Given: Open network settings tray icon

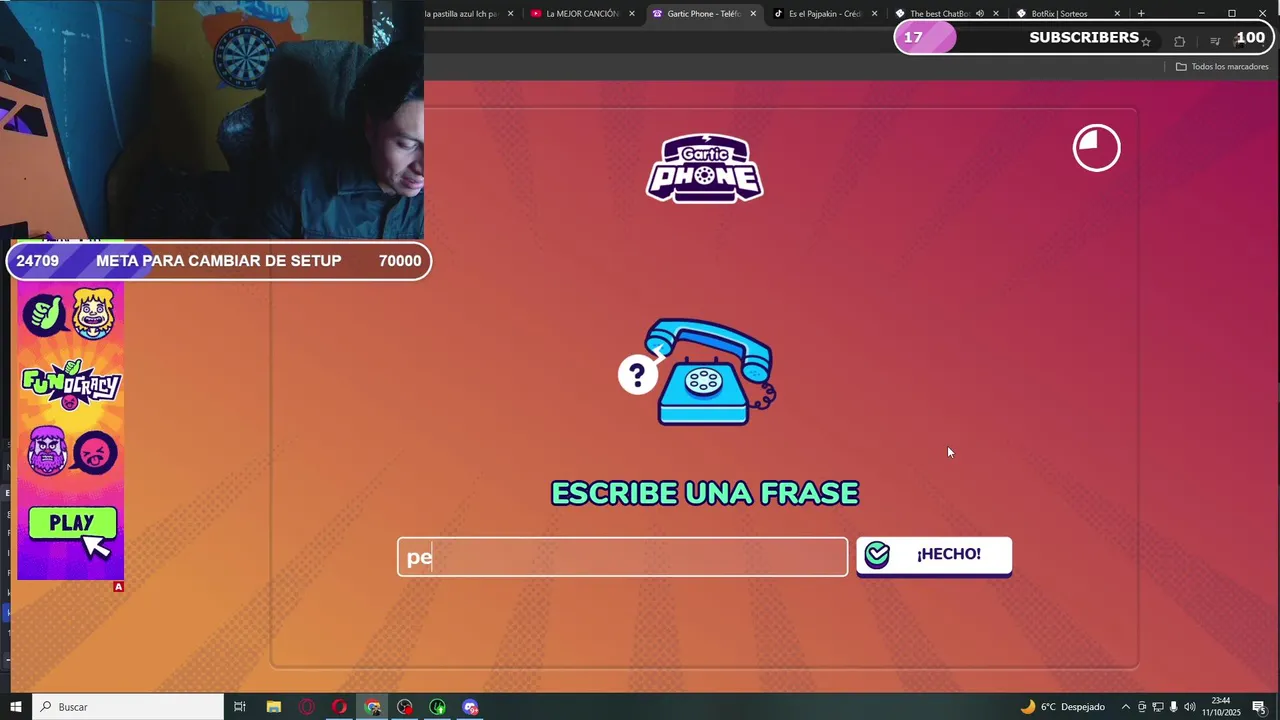Looking at the screenshot, I should (x=1158, y=707).
